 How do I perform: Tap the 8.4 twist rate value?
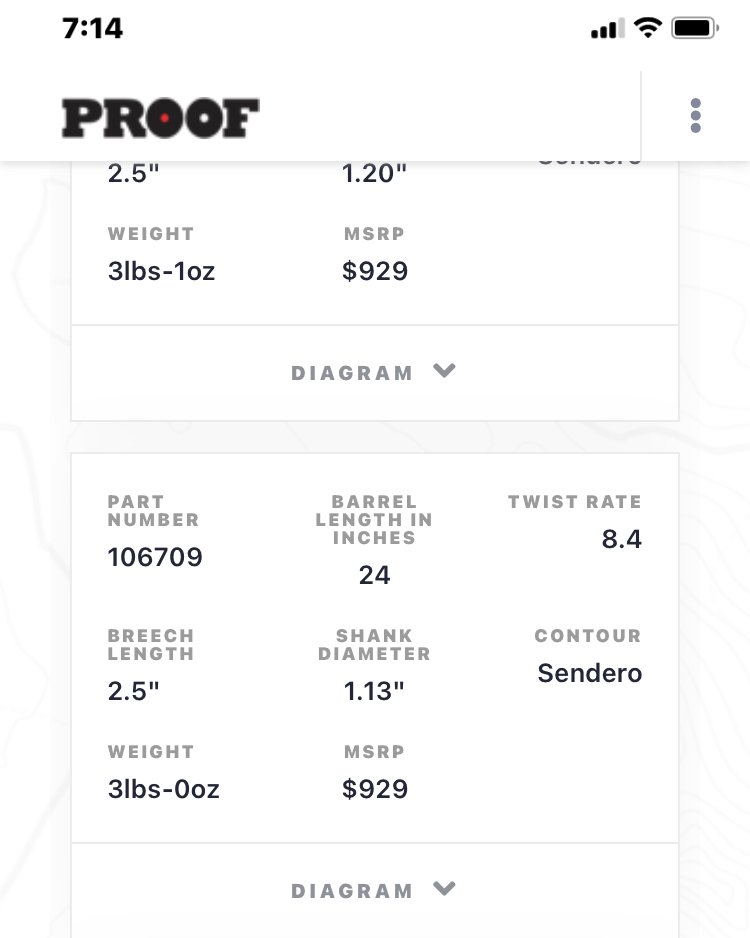click(621, 539)
